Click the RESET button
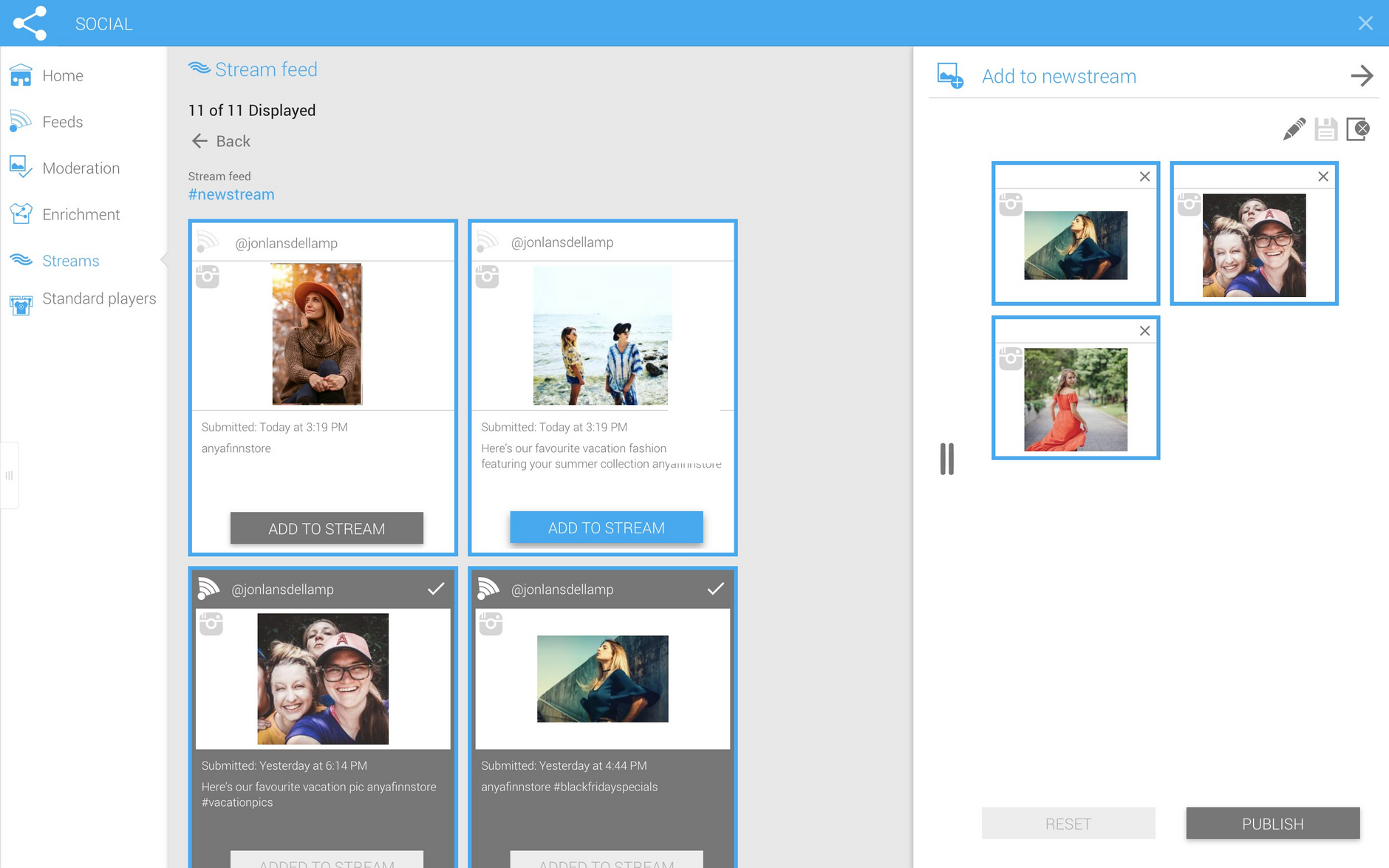The image size is (1389, 868). (x=1068, y=824)
